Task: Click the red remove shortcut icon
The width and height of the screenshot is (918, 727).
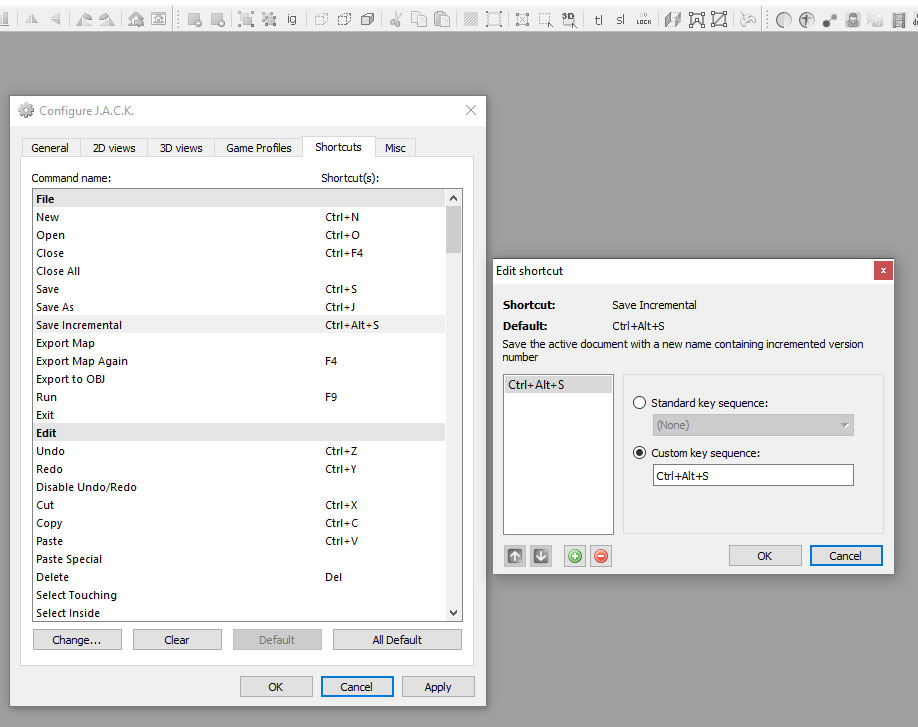Action: coord(601,556)
